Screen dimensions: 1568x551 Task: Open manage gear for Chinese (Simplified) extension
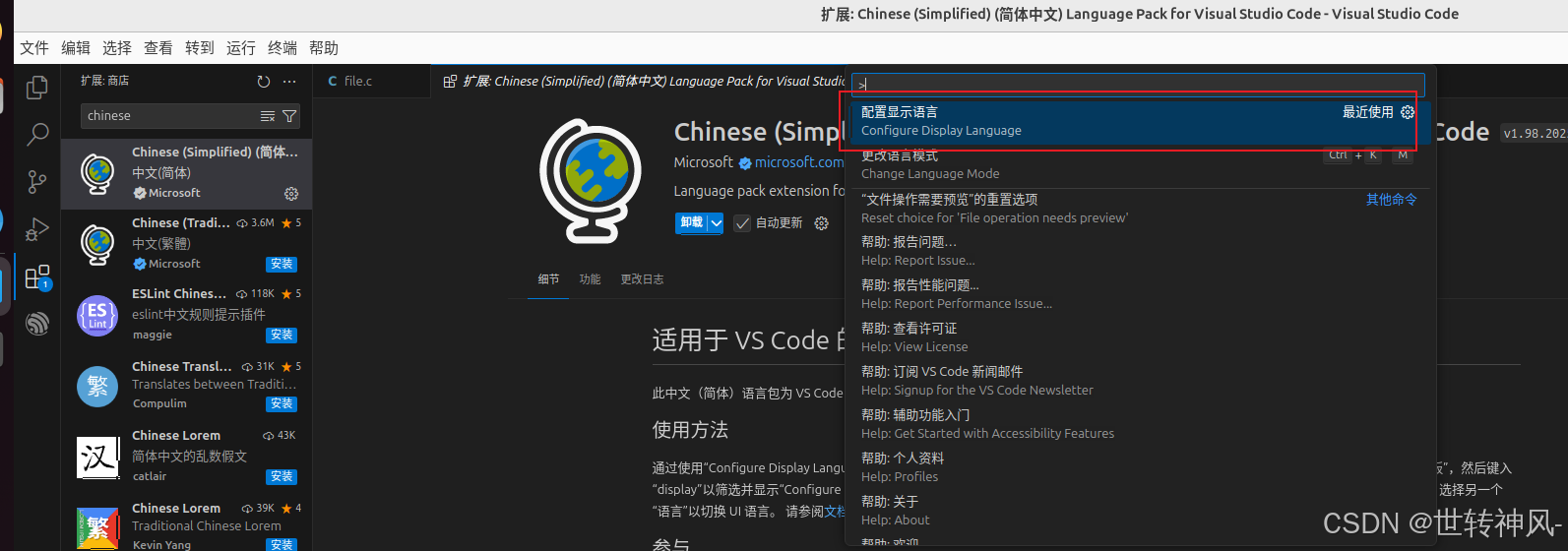click(x=290, y=194)
